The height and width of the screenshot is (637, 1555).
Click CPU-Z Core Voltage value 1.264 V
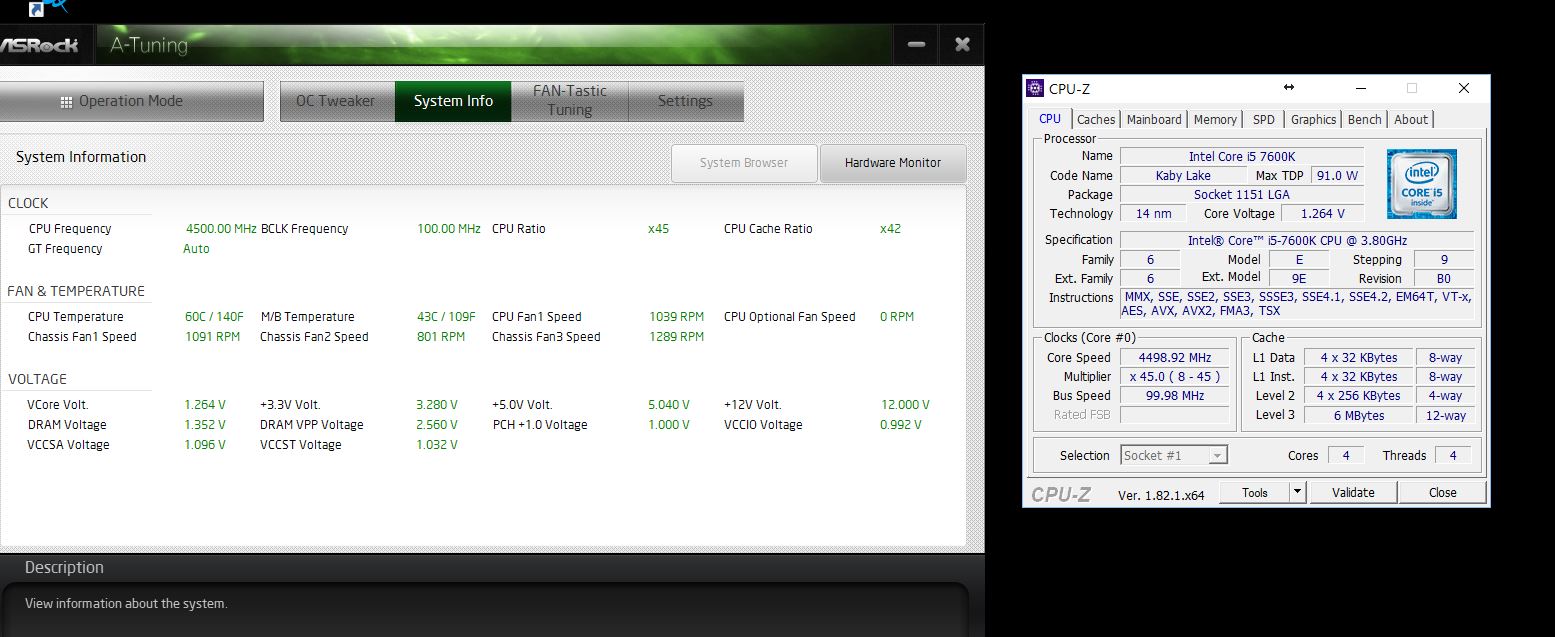click(x=1323, y=213)
